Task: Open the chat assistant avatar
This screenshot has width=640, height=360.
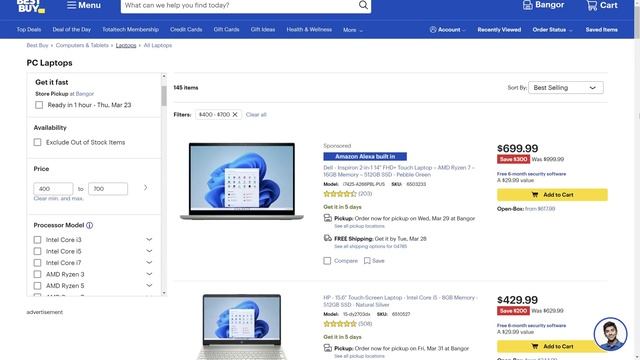Action: [x=610, y=334]
